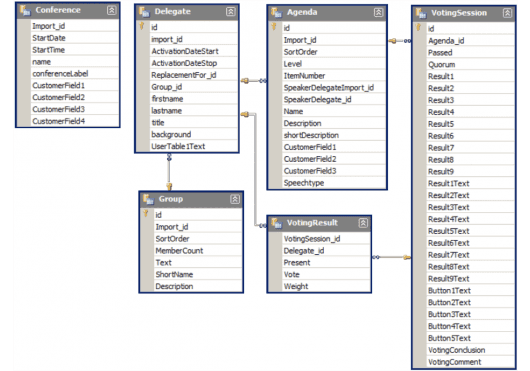530x371 pixels.
Task: Select the Delegate table title
Action: tap(173, 11)
